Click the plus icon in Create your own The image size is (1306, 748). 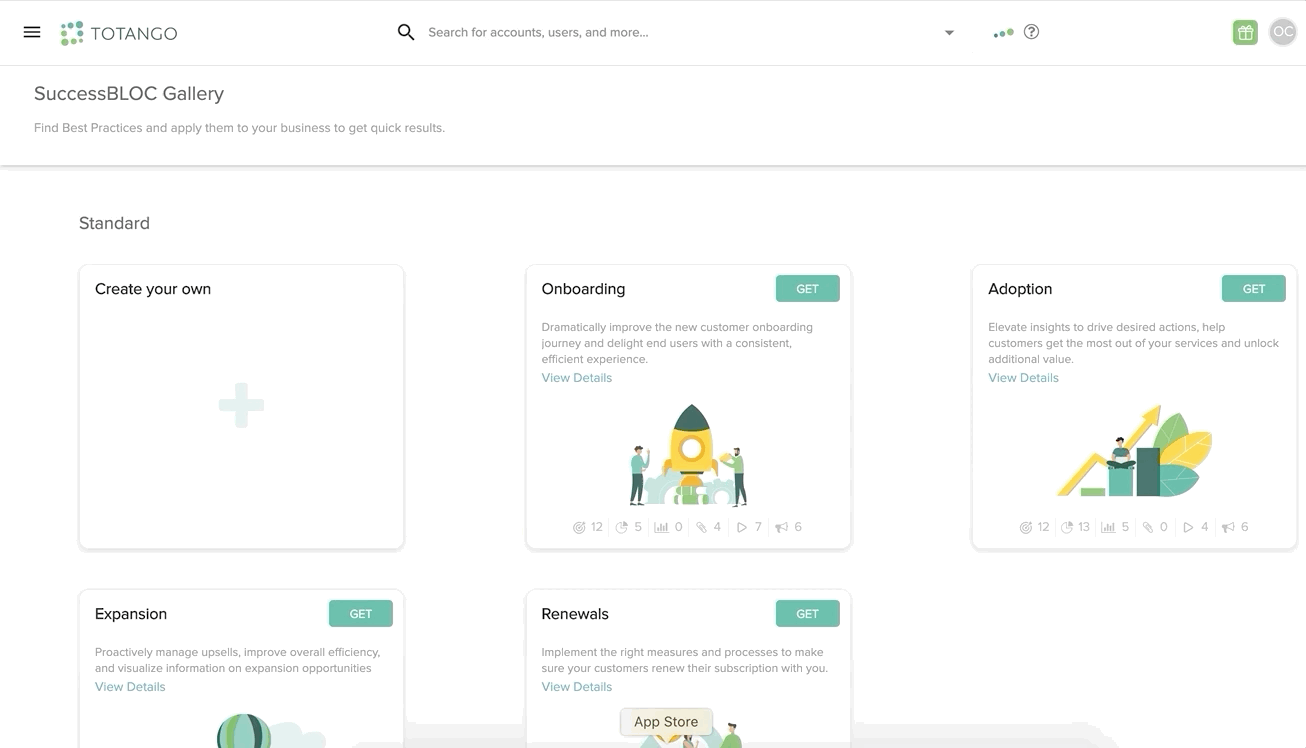[x=241, y=405]
